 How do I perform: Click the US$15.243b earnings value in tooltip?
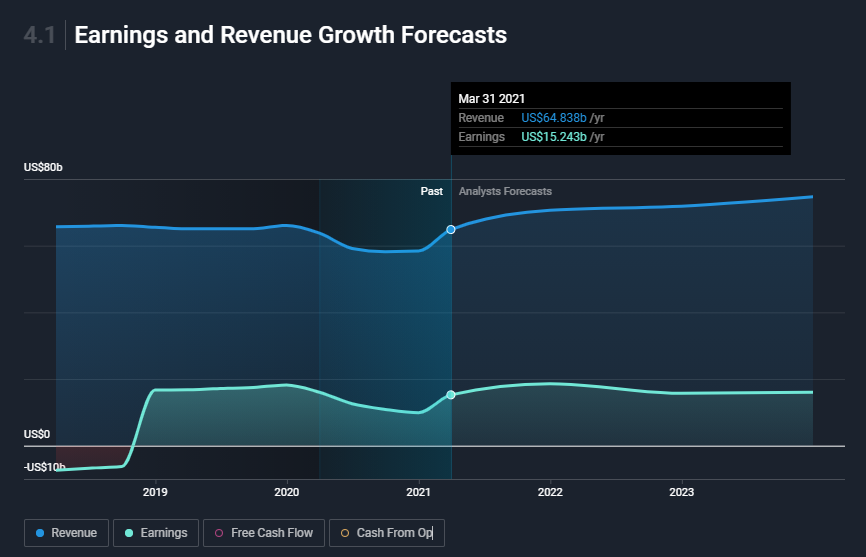click(x=554, y=137)
